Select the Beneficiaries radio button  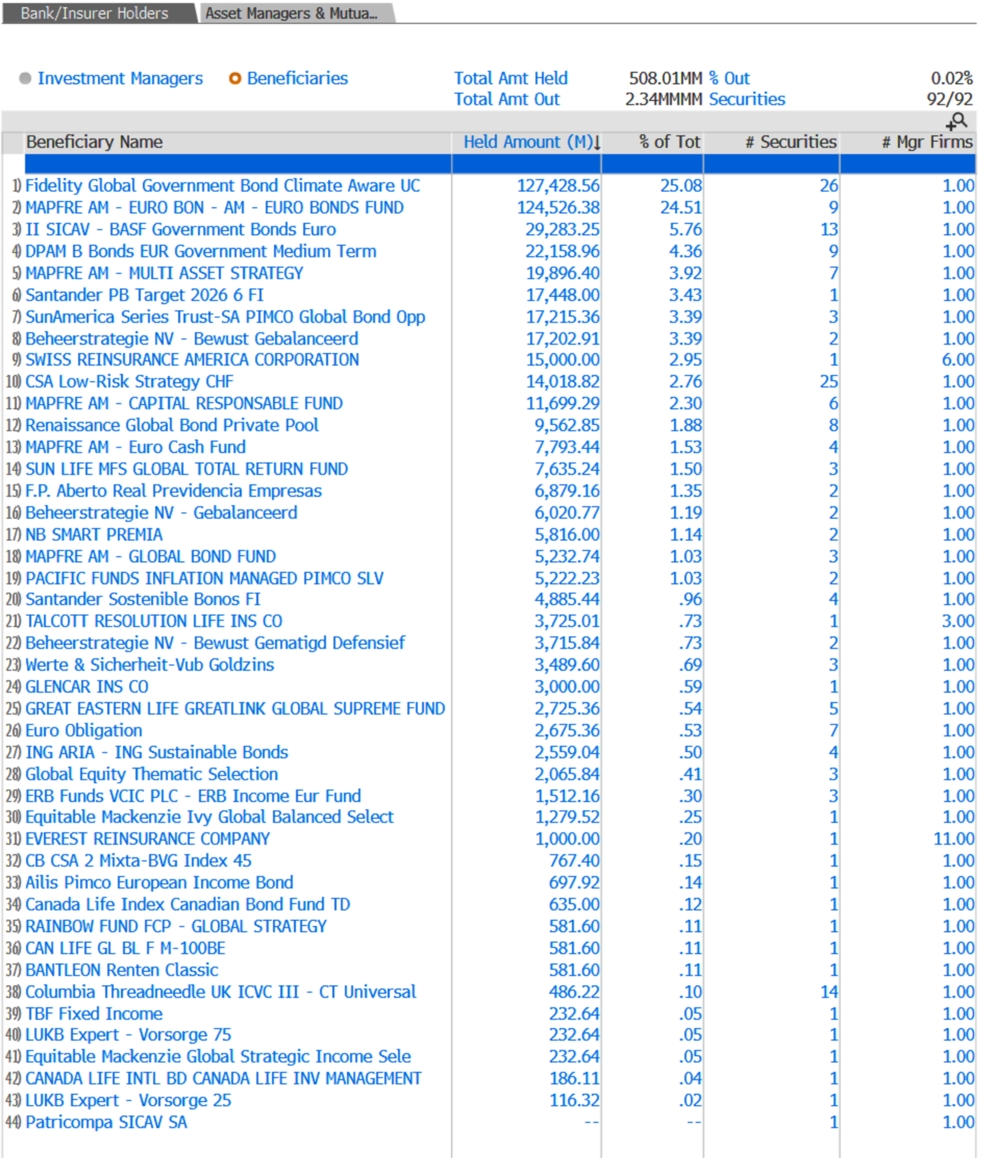coord(235,79)
